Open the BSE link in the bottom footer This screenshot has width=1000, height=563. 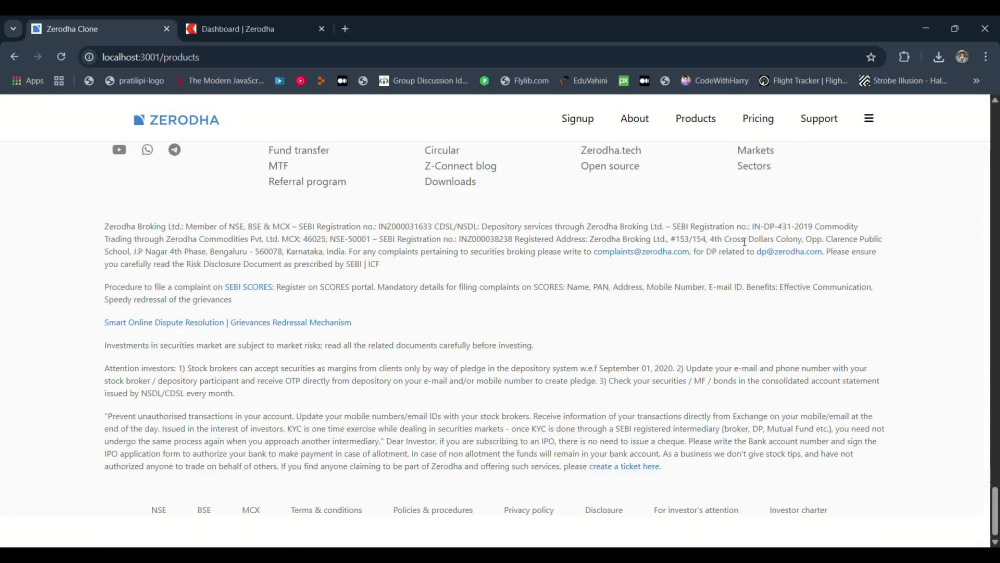(203, 510)
